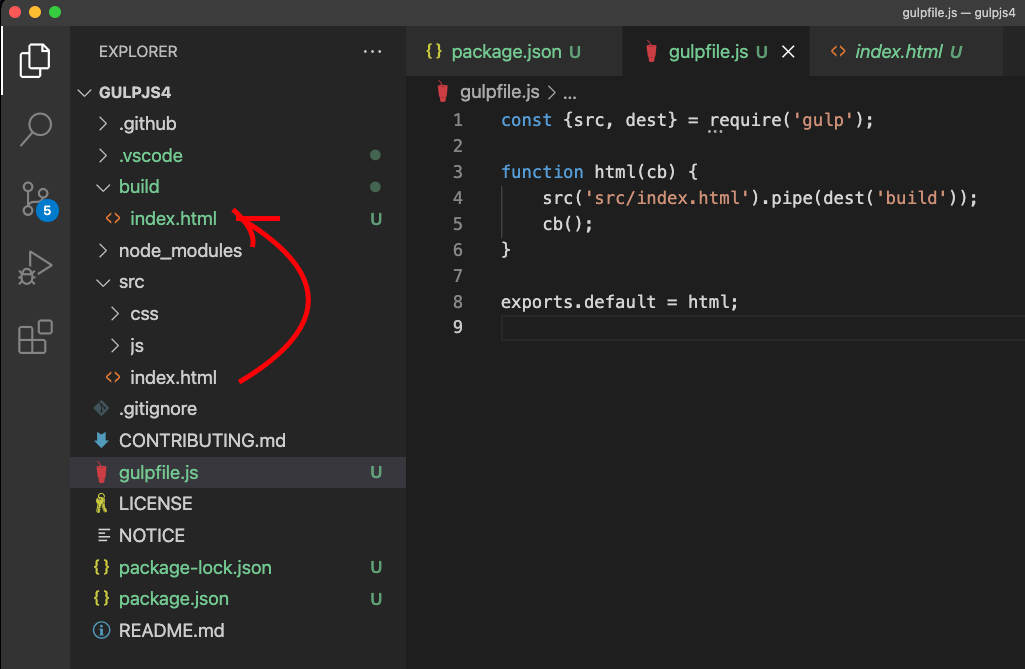This screenshot has height=669, width=1025.
Task: Click the brackets icon on index.html tab
Action: 838,51
